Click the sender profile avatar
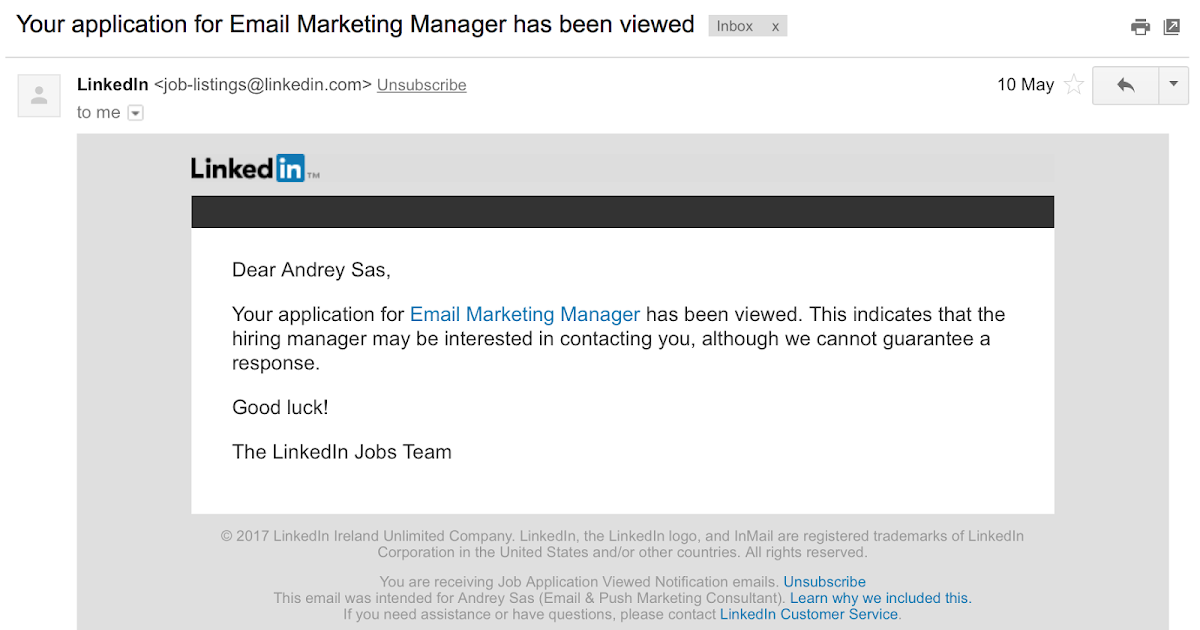This screenshot has height=630, width=1200. point(39,96)
